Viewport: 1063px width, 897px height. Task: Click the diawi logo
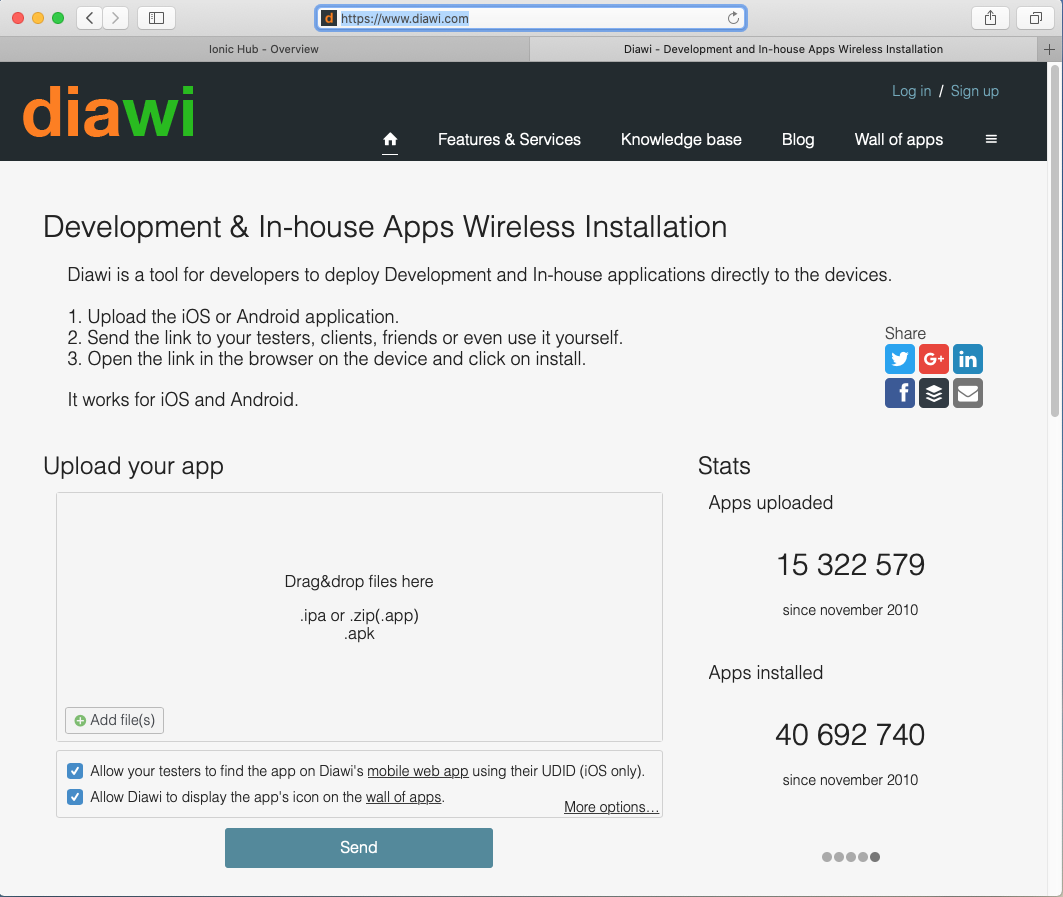[x=108, y=113]
